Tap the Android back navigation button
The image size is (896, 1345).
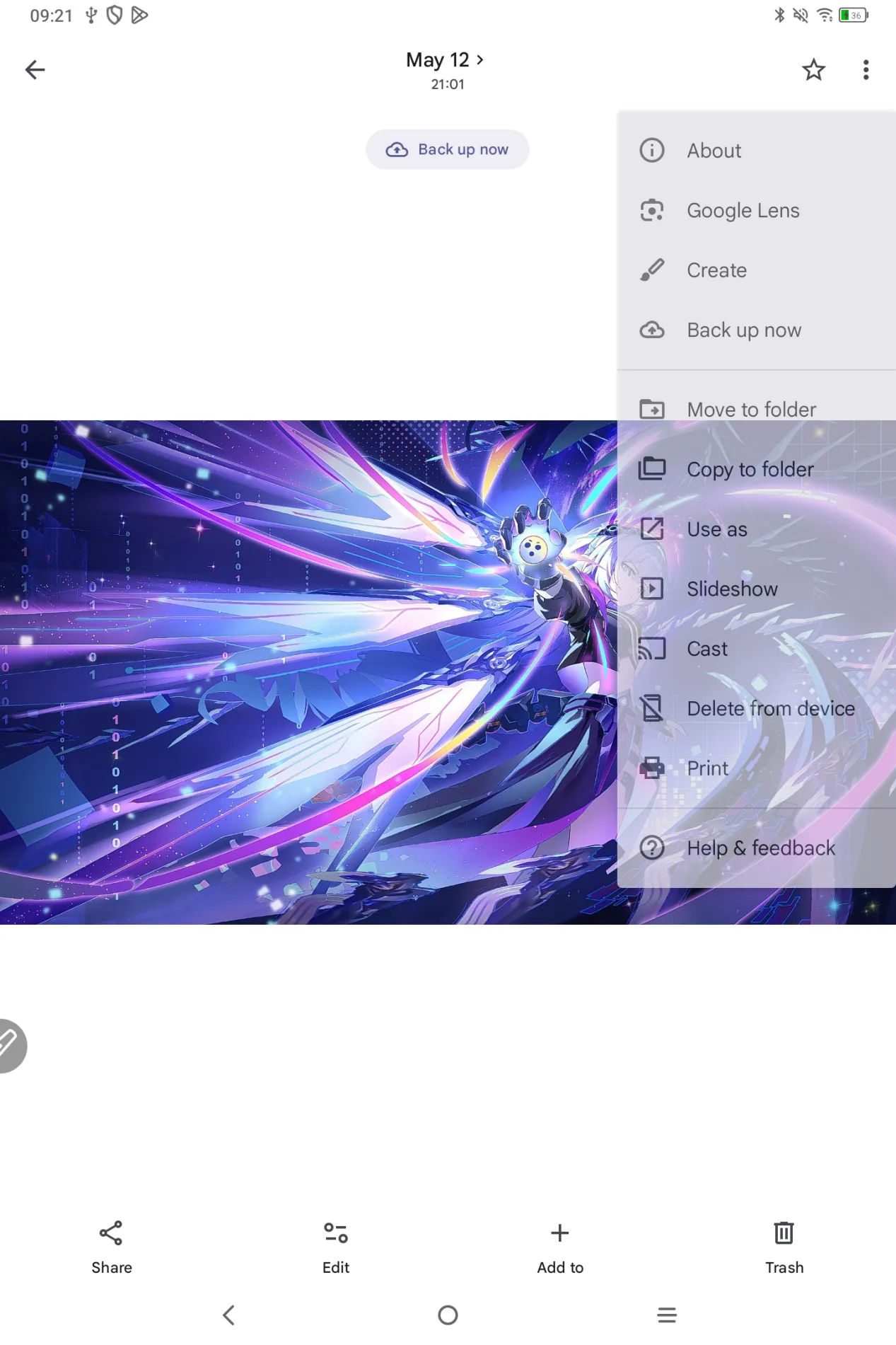pos(228,1315)
